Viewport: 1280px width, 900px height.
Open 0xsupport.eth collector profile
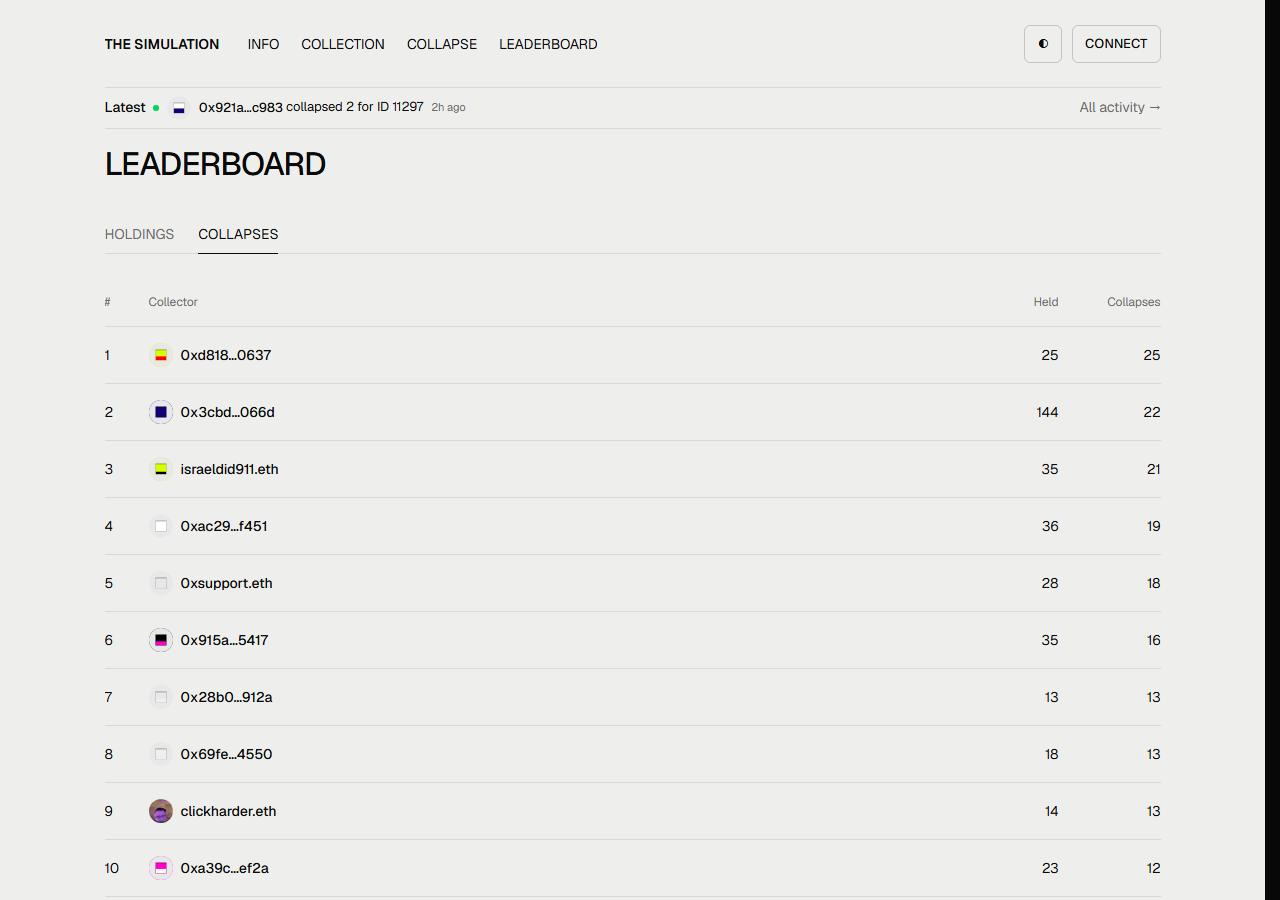(x=227, y=583)
